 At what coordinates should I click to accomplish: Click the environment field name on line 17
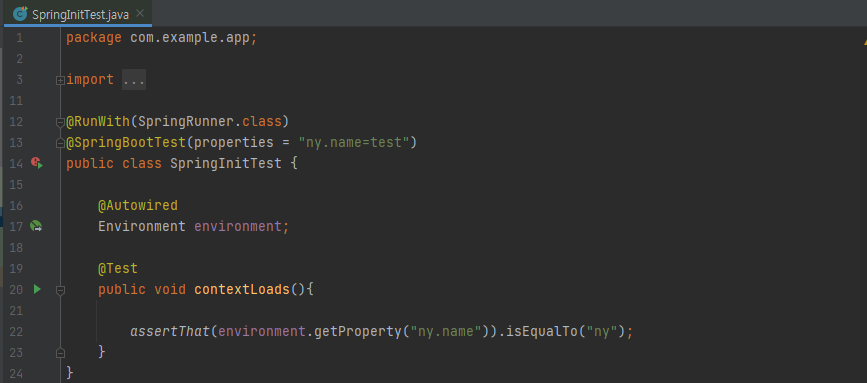coord(238,226)
